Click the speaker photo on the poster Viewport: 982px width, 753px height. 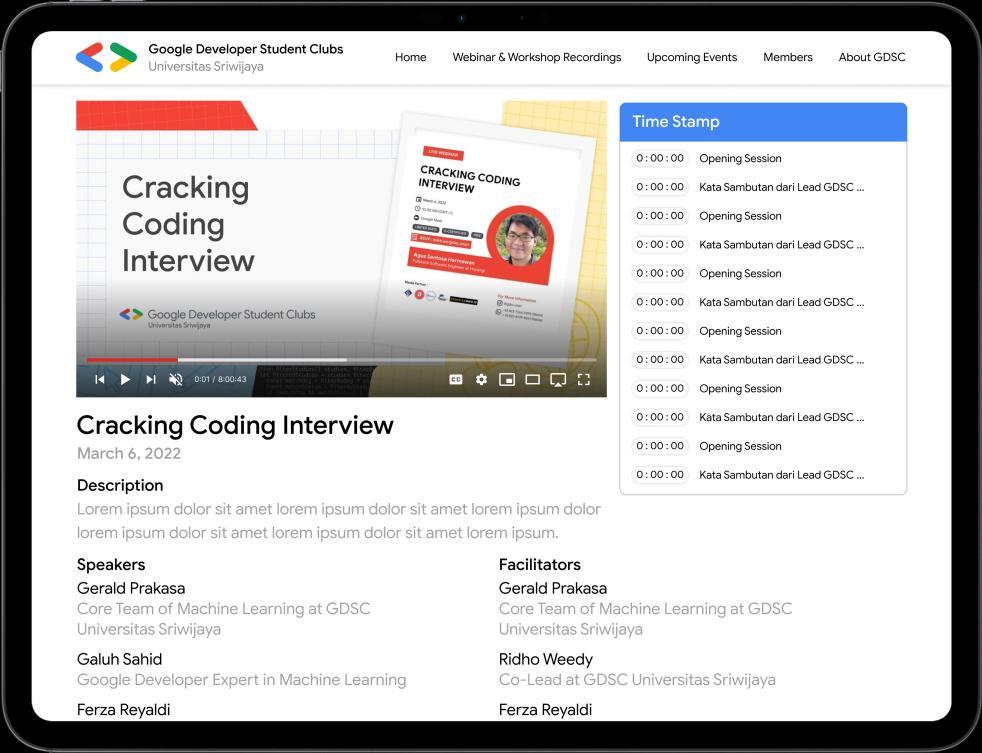click(522, 239)
